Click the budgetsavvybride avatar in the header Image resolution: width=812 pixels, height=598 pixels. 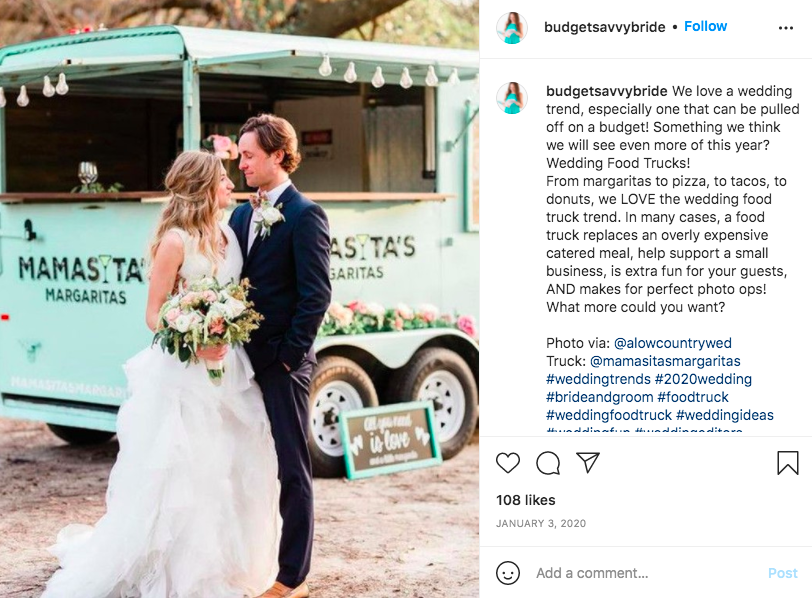click(x=512, y=28)
